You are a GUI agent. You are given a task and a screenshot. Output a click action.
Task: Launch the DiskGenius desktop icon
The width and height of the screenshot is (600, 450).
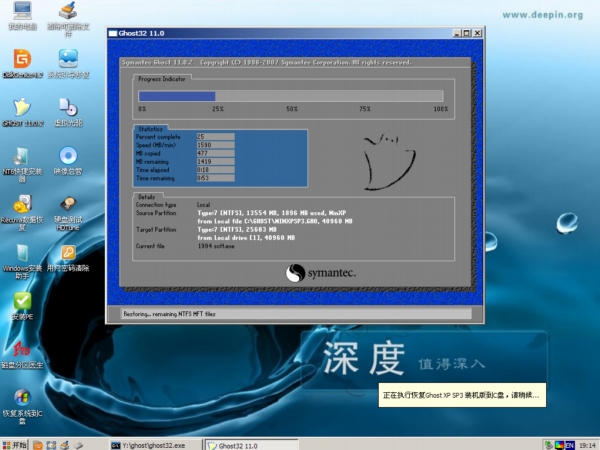pyautogui.click(x=22, y=64)
